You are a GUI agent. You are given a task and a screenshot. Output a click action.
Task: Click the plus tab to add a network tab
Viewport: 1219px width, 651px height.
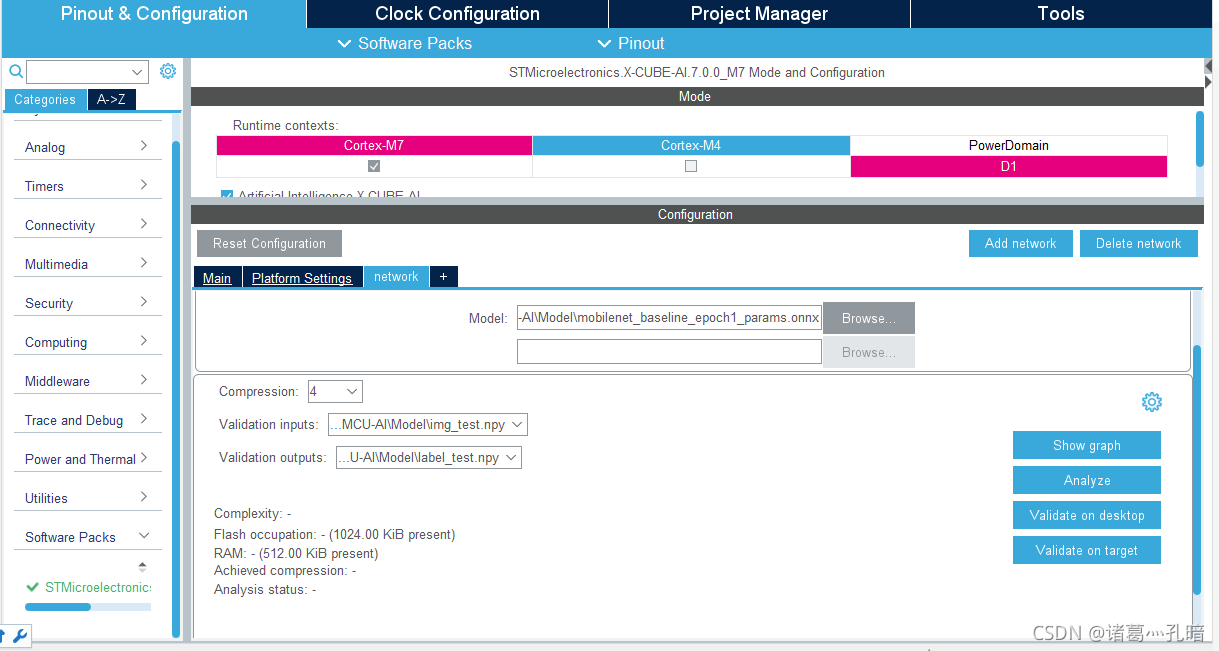[x=443, y=276]
